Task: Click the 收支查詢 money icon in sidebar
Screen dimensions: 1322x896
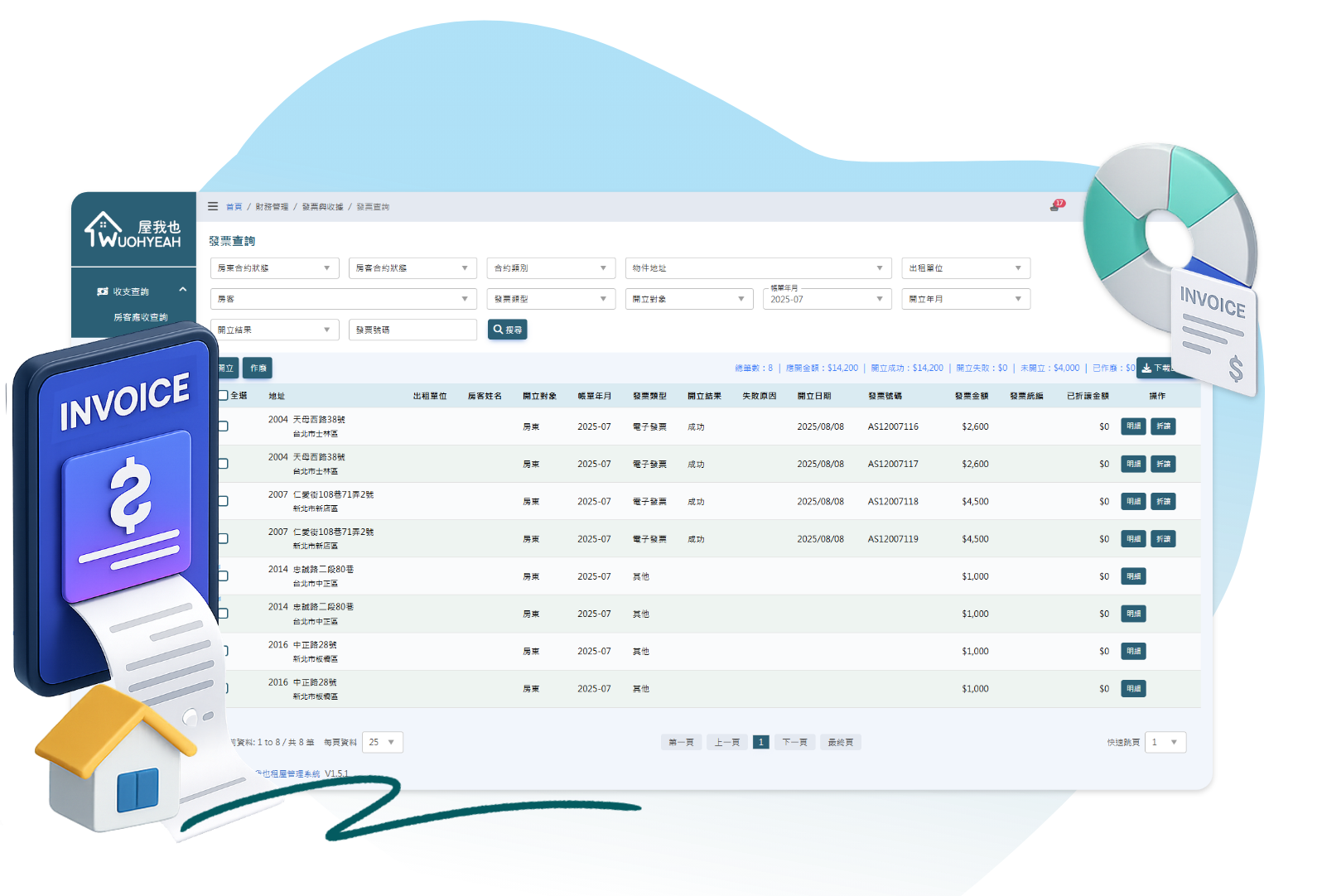Action: (103, 291)
